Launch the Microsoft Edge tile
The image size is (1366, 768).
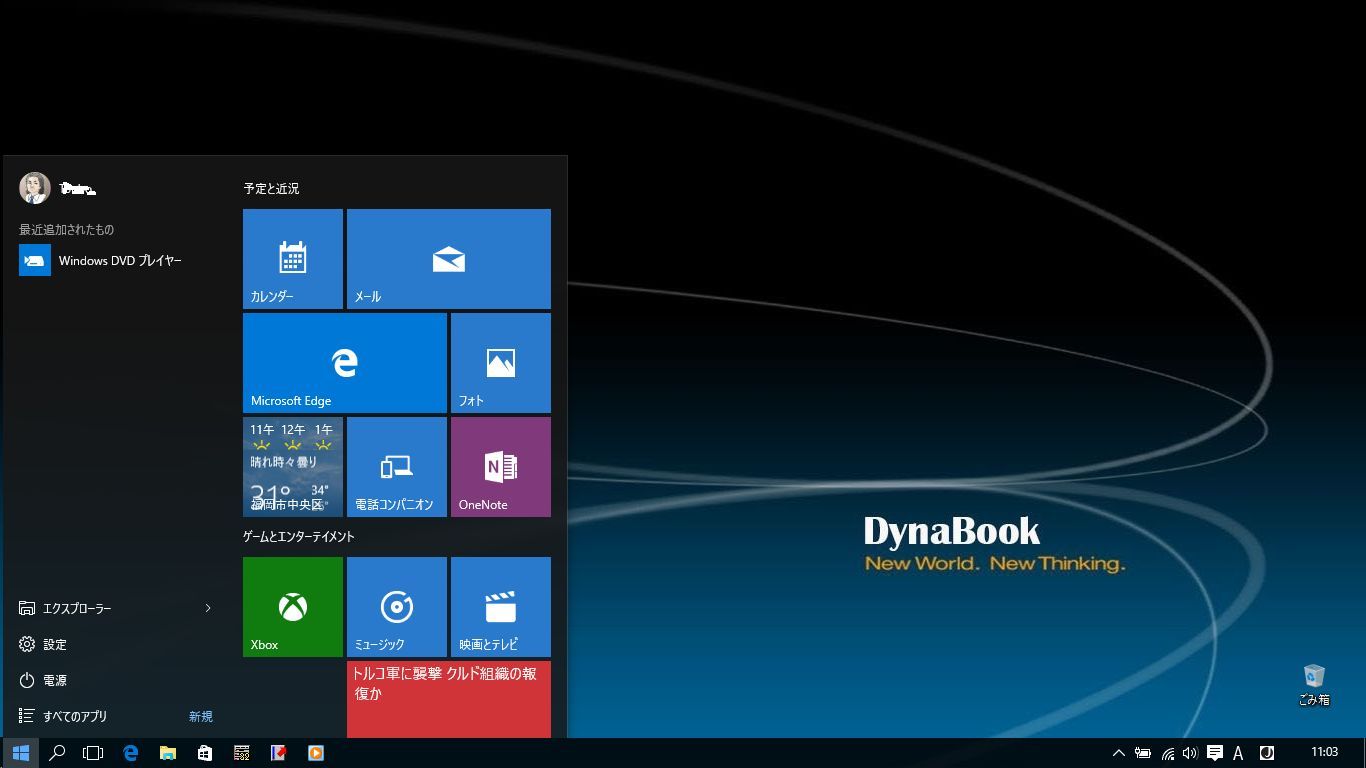(x=344, y=362)
